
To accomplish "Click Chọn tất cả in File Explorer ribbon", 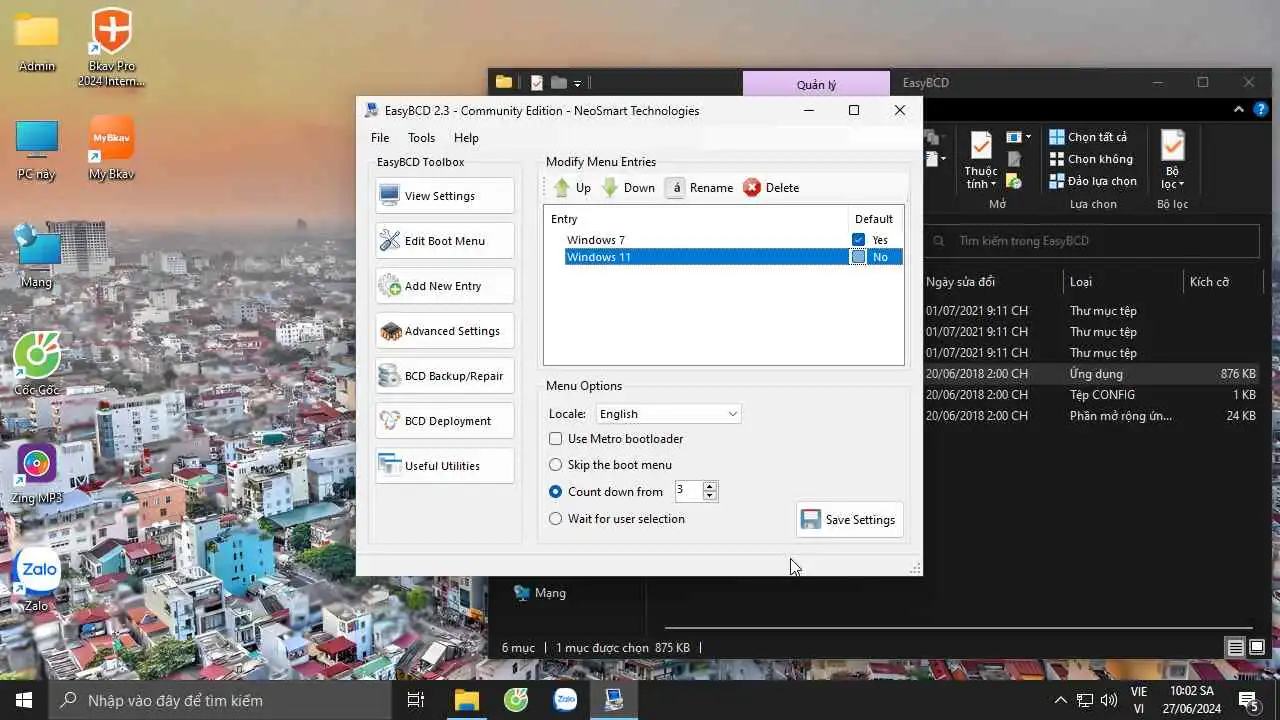I will coord(1088,137).
